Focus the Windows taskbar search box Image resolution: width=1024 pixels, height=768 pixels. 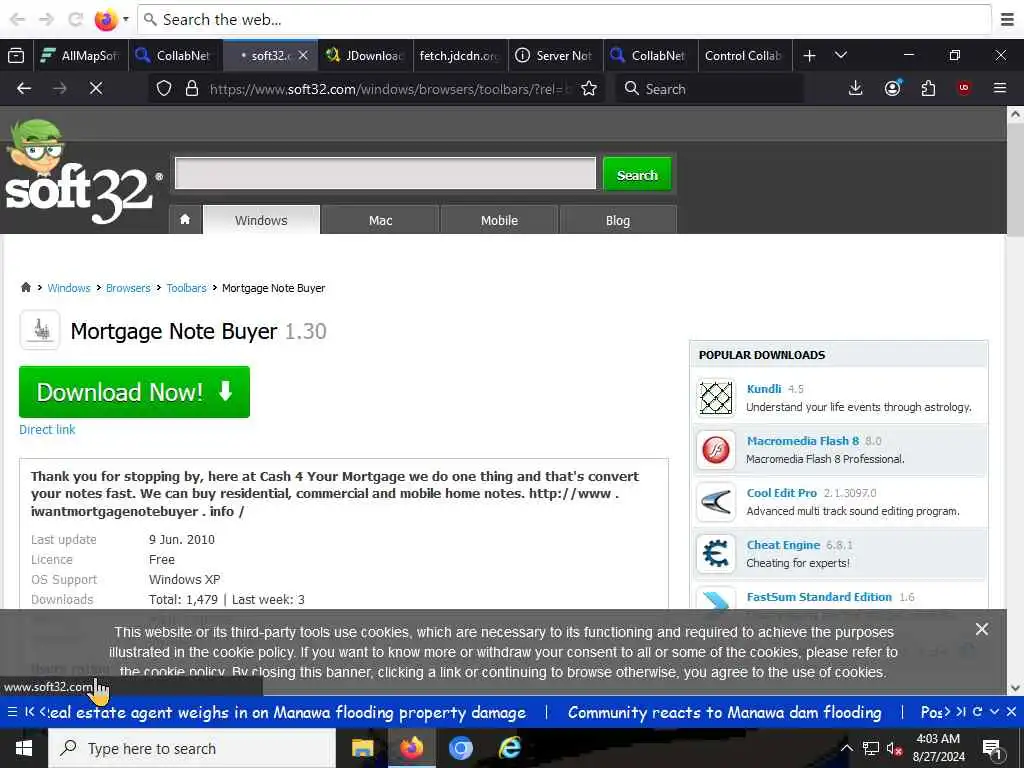pos(192,748)
